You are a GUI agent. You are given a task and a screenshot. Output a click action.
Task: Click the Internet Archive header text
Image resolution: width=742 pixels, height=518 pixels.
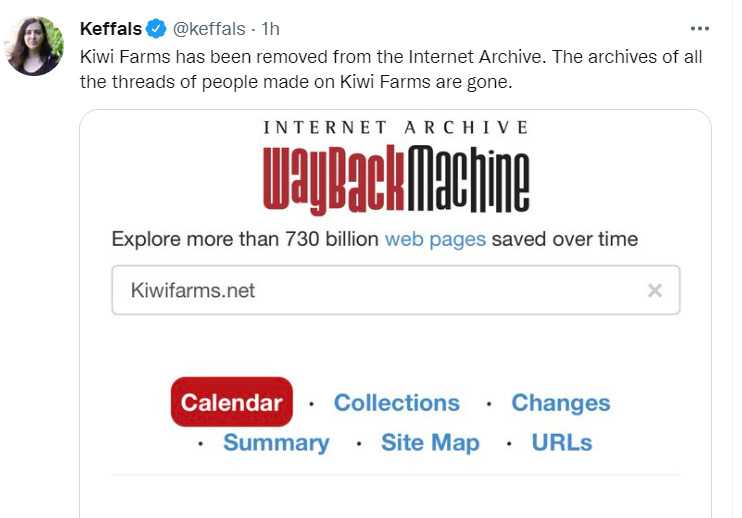[396, 127]
